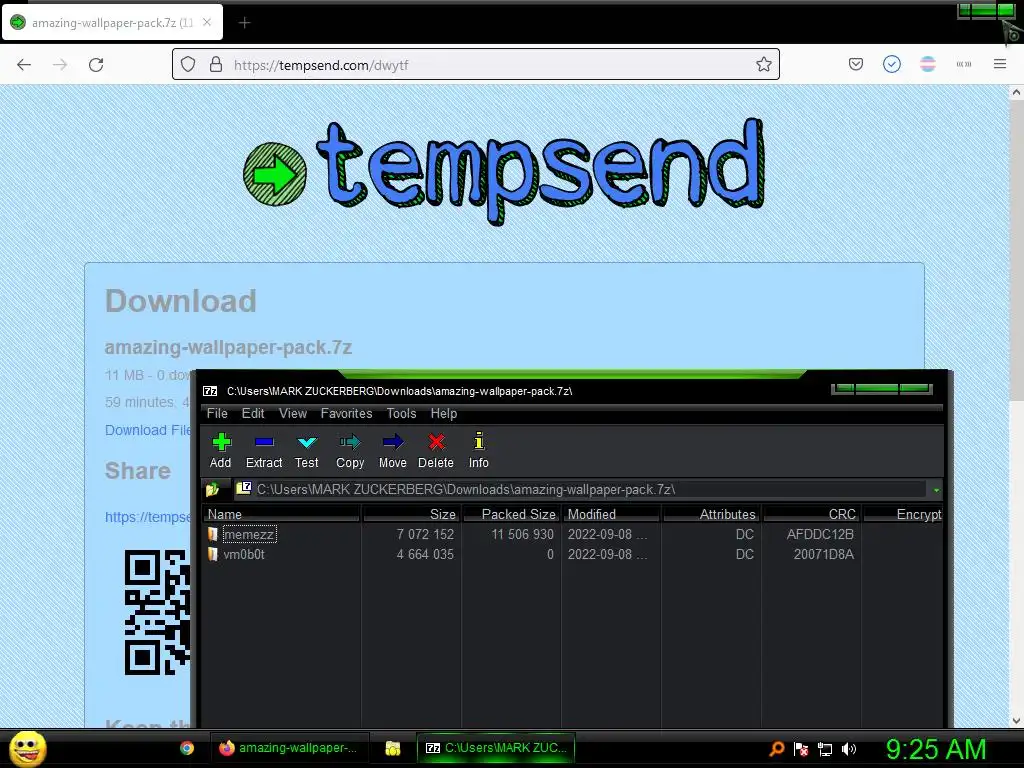
Task: Go up one folder level in 7-Zip
Action: click(213, 489)
